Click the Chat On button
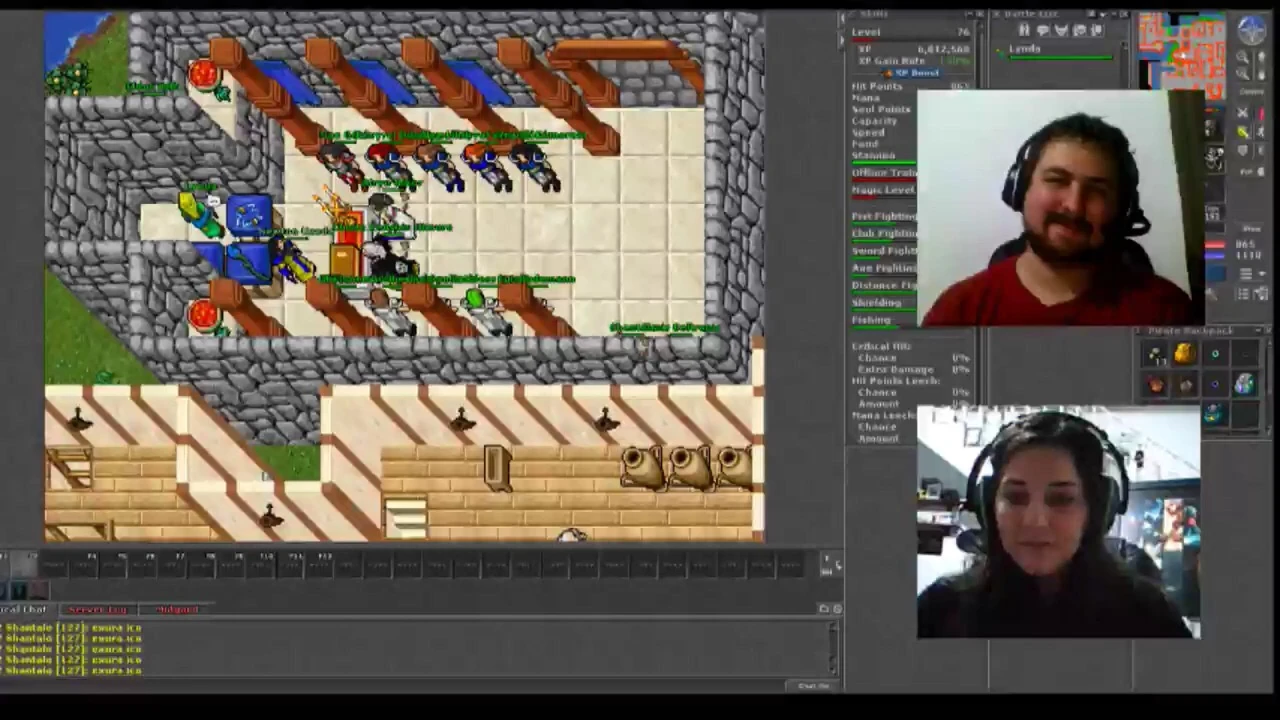The image size is (1280, 720). coord(814,686)
